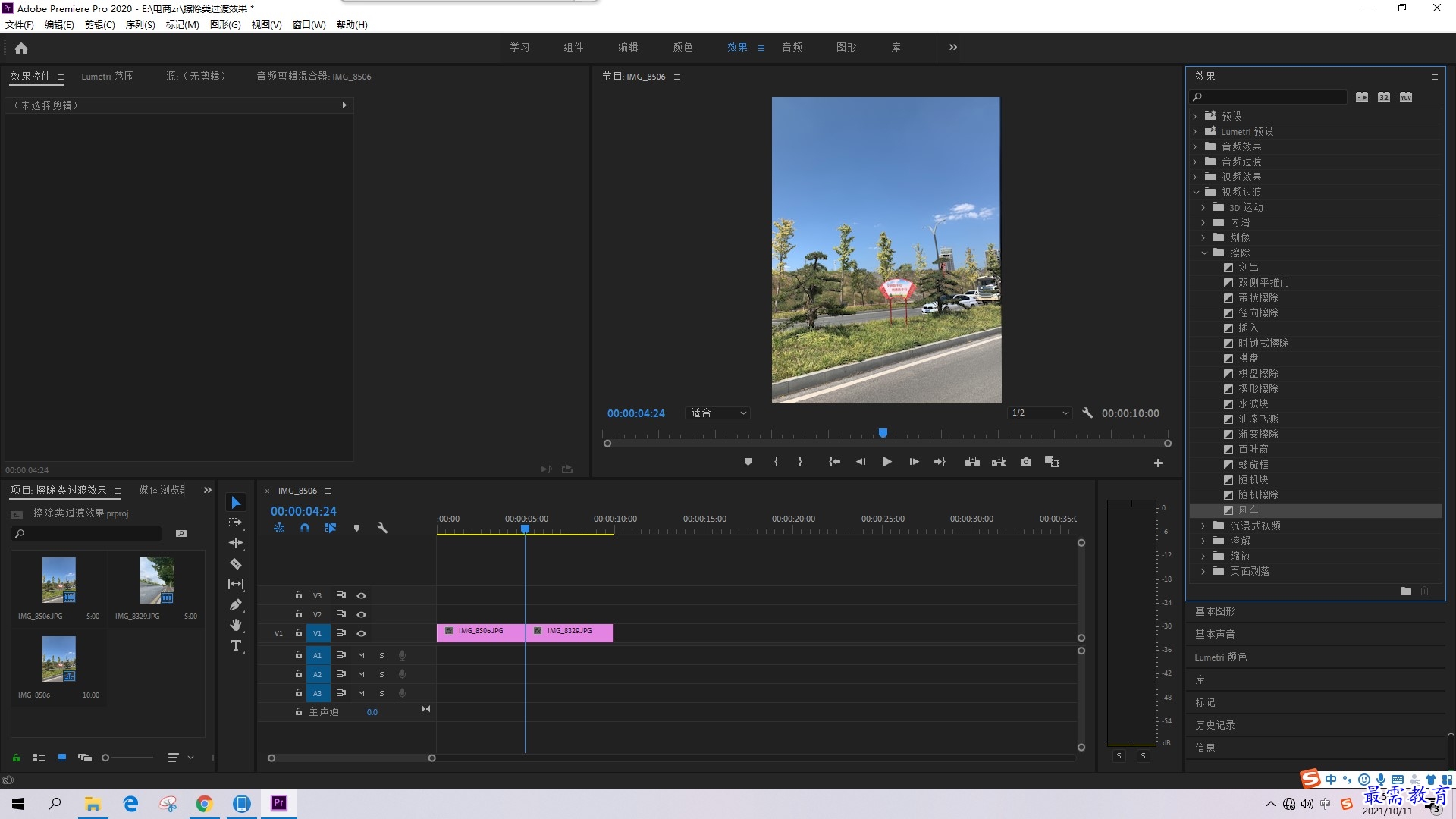
Task: Expand the 页面剥落 folder
Action: click(x=1203, y=571)
